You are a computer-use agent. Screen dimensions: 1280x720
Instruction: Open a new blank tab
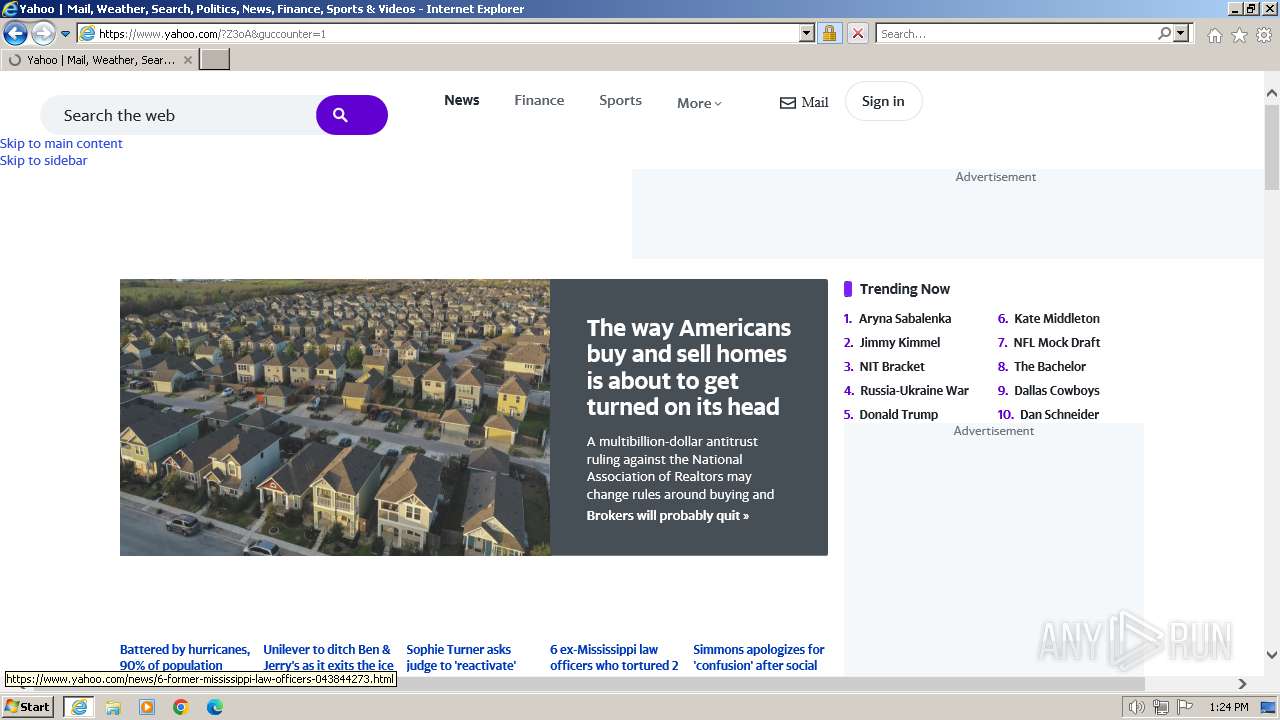[215, 60]
